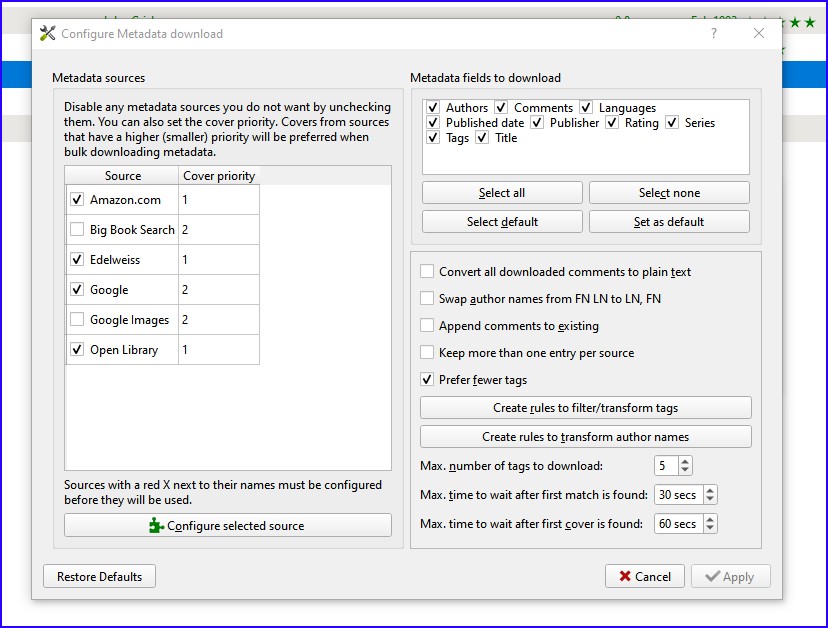Image resolution: width=828 pixels, height=628 pixels.
Task: Click the Cancel button
Action: click(645, 576)
